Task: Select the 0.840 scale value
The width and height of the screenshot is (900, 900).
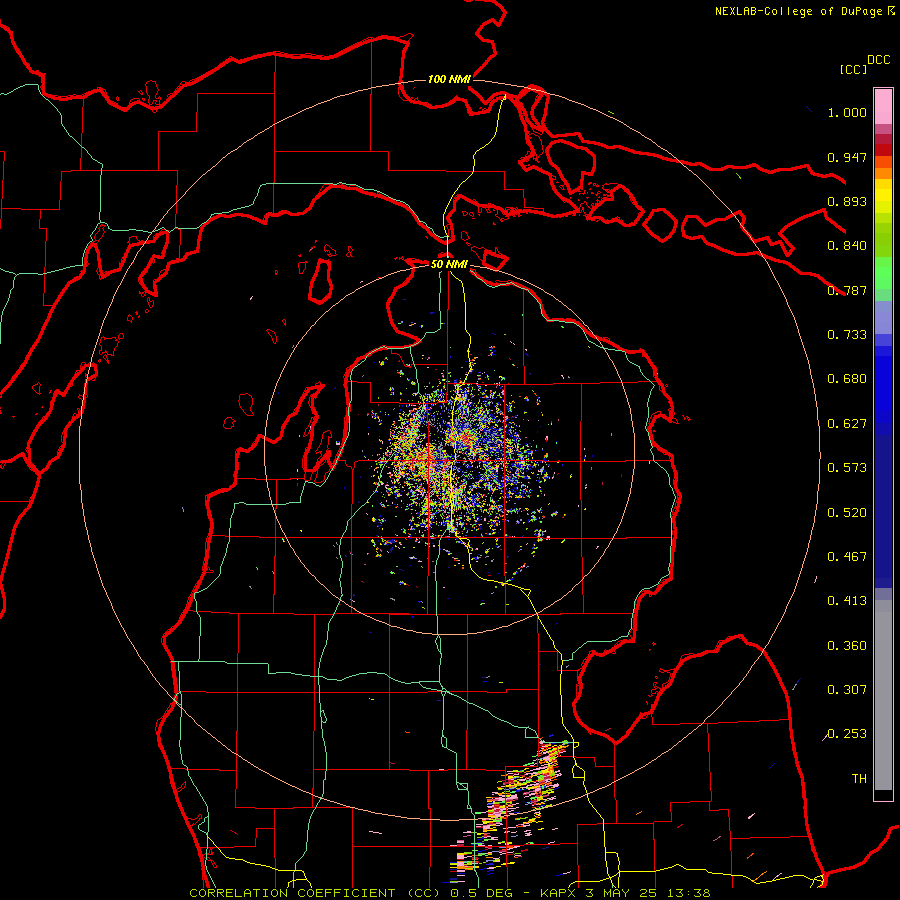Action: coord(847,246)
